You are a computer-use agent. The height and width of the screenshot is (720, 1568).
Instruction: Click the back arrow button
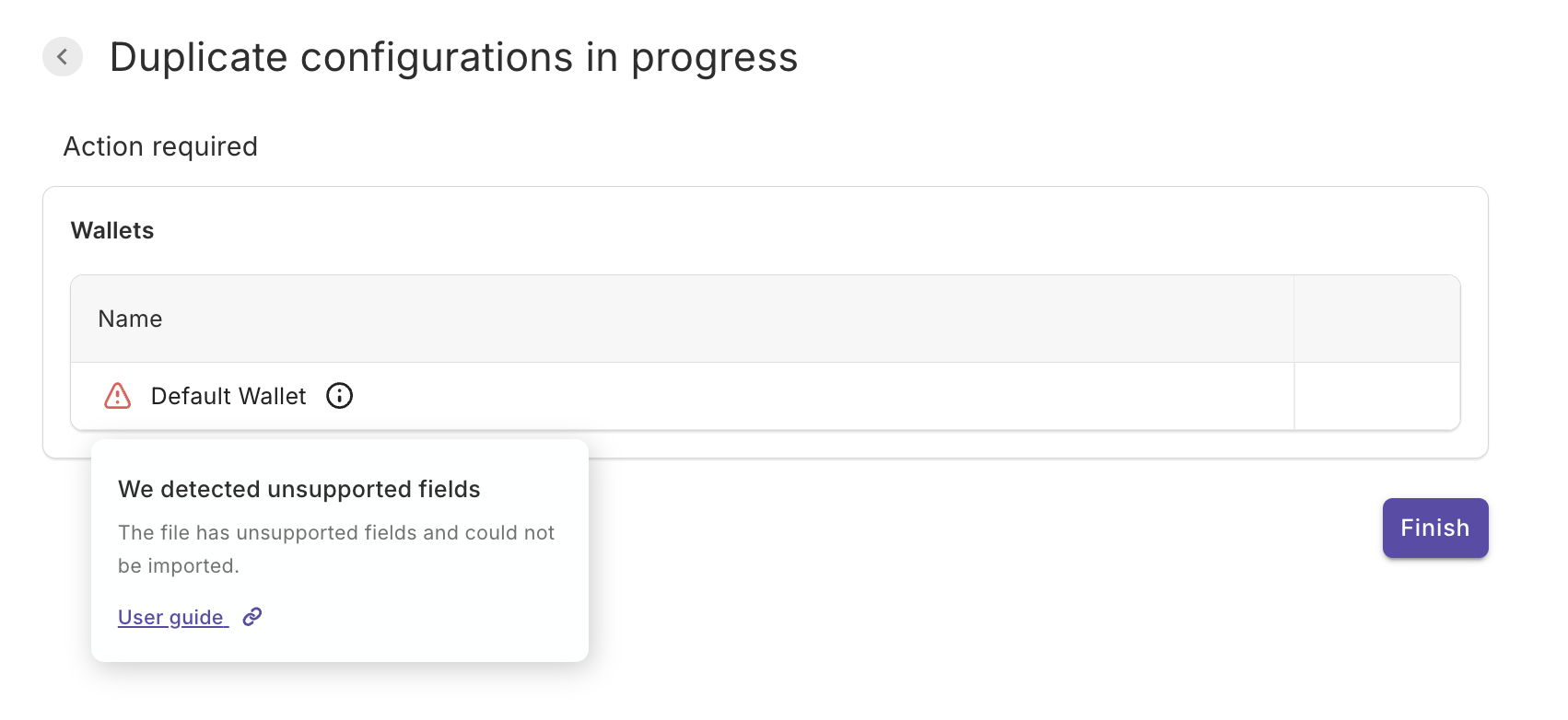point(63,57)
